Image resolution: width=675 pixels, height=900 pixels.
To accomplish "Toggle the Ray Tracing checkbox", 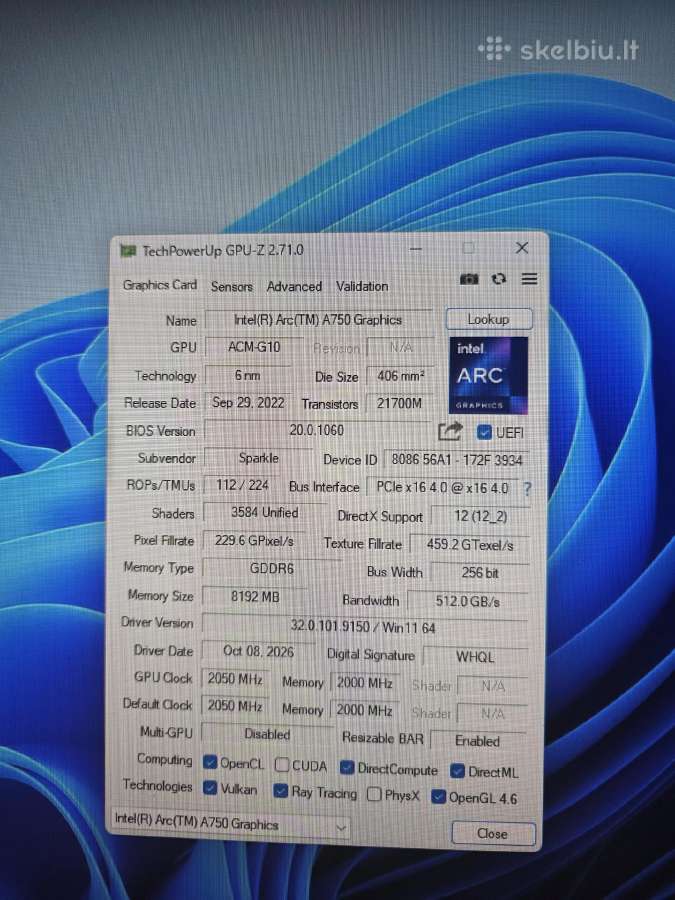I will pos(280,791).
